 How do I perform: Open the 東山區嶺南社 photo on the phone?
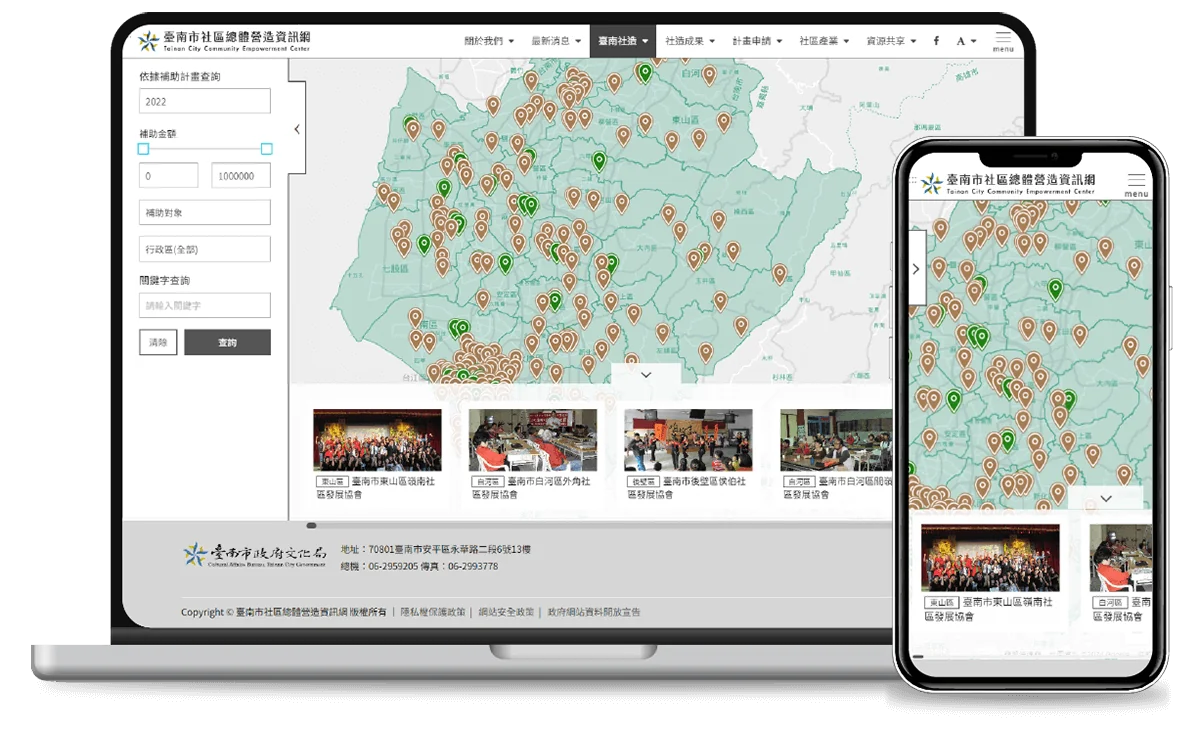tap(990, 558)
